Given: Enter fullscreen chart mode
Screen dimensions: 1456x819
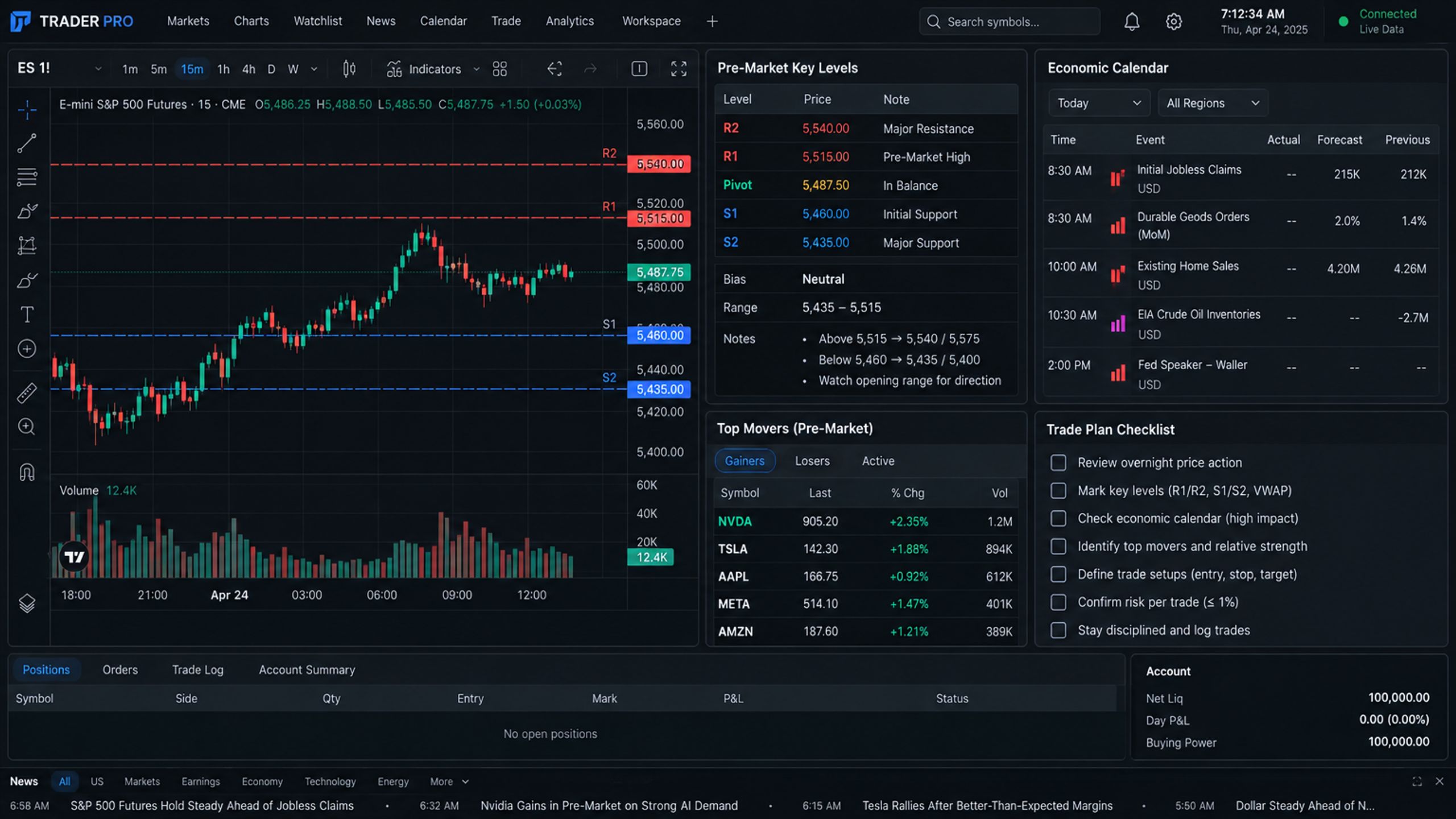Looking at the screenshot, I should pos(679,69).
